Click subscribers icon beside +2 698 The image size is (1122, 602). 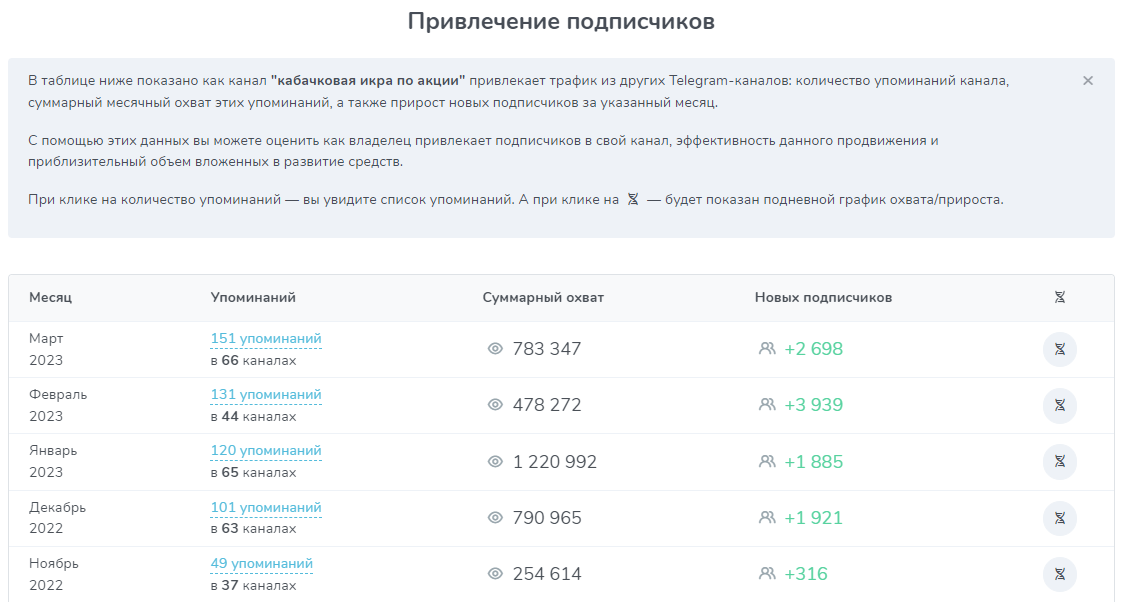click(x=767, y=349)
